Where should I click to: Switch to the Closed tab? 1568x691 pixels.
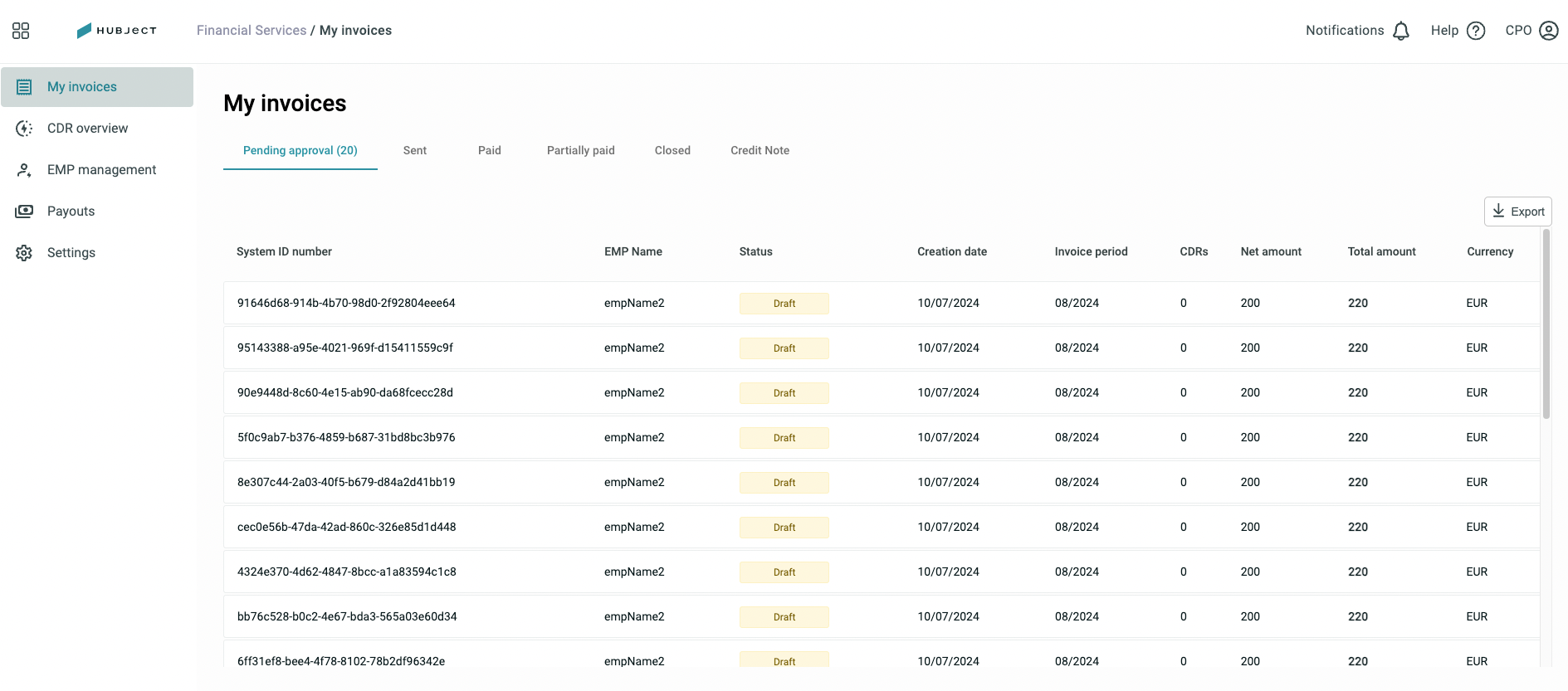click(x=672, y=151)
